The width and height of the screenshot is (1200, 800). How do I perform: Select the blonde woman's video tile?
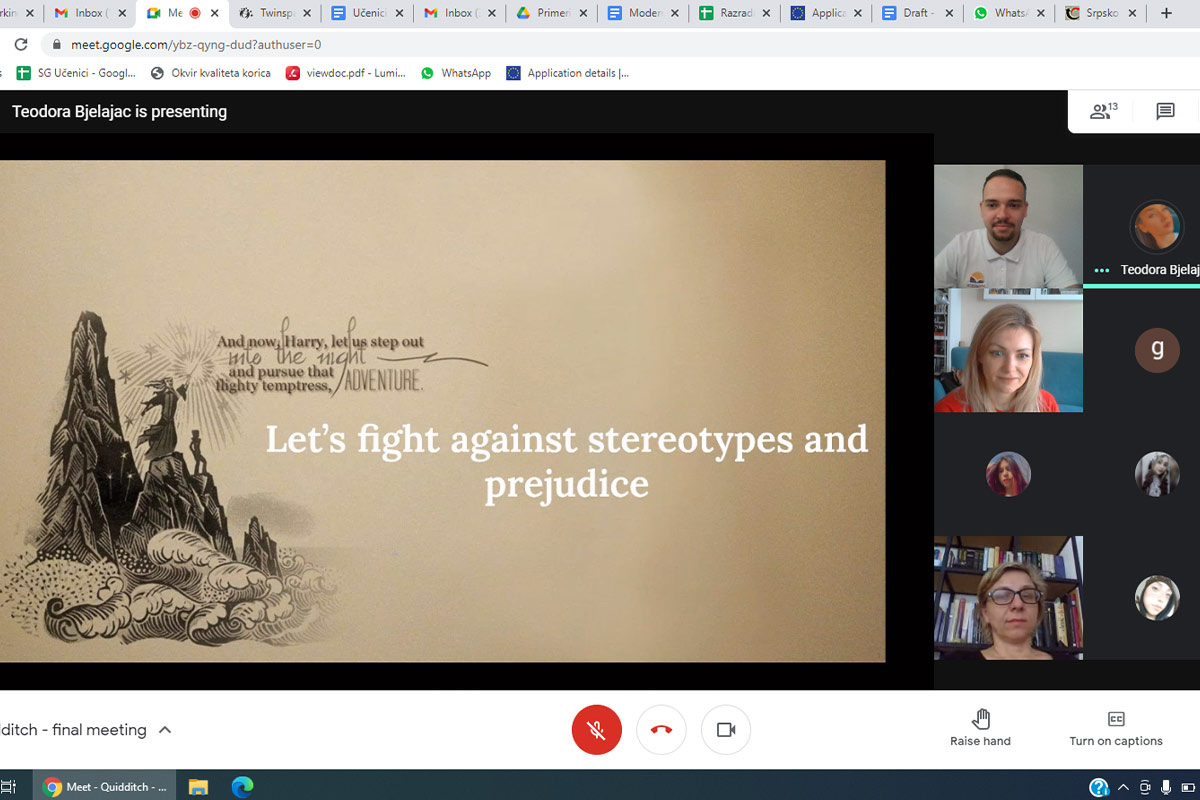tap(1008, 350)
